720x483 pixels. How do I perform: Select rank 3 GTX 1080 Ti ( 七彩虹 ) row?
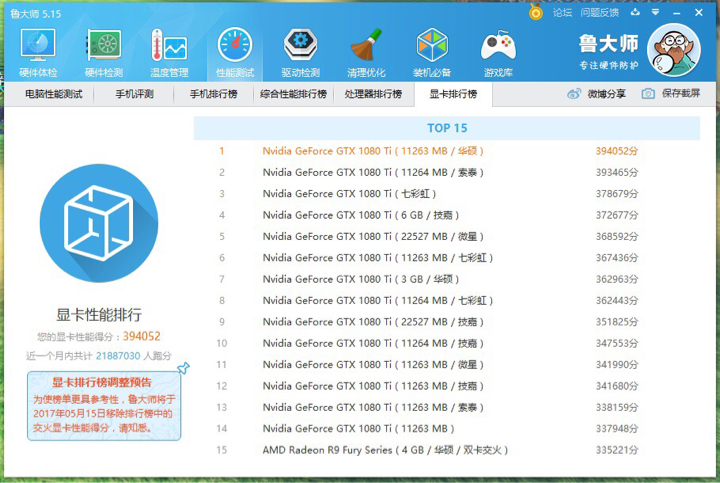[447, 194]
